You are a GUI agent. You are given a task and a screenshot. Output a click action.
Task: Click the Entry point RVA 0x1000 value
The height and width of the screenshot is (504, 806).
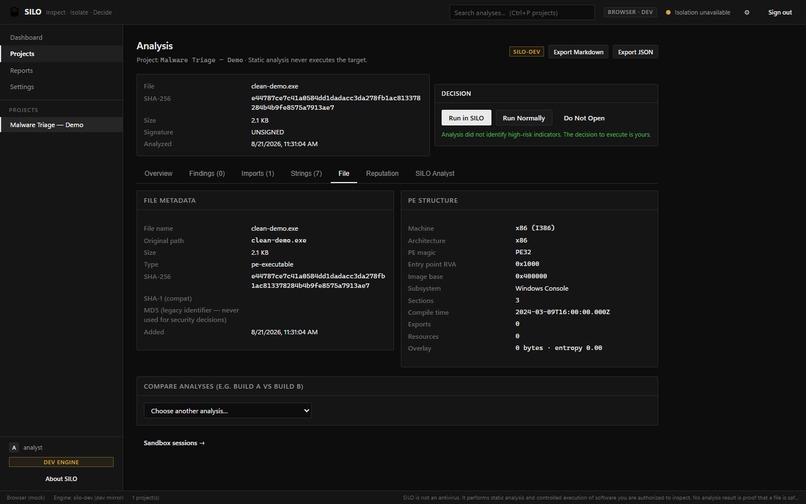[527, 264]
